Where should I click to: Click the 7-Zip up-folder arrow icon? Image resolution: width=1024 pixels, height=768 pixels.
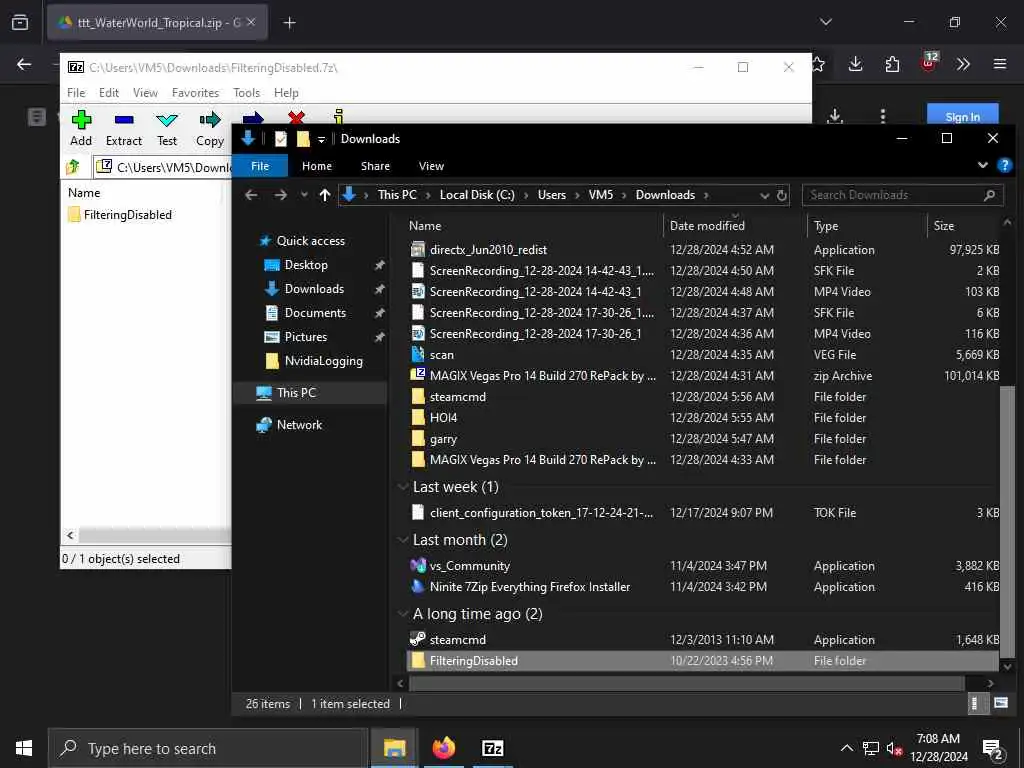click(x=73, y=167)
